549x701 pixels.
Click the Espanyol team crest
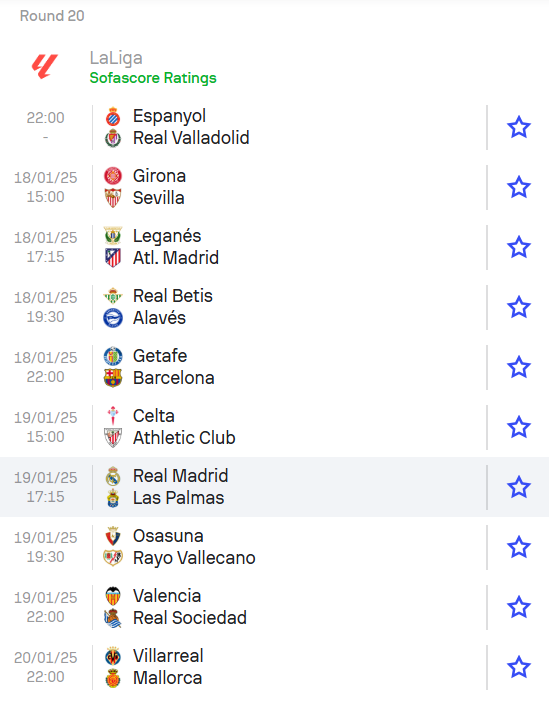113,116
